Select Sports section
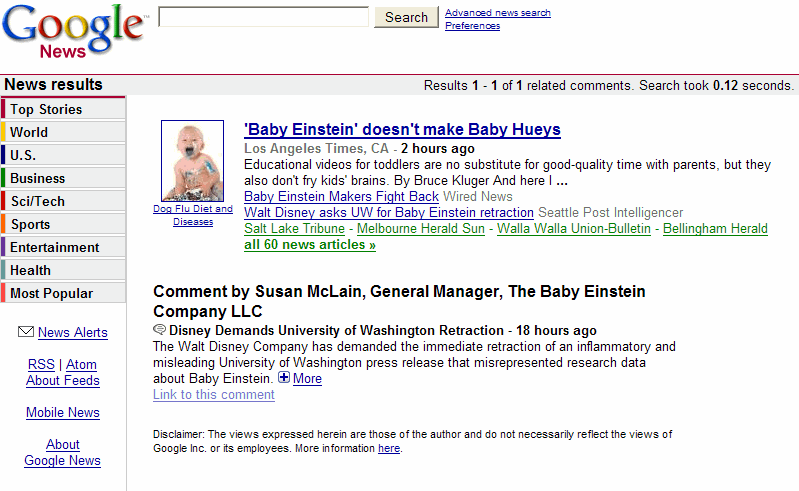The image size is (799, 491). tap(64, 224)
